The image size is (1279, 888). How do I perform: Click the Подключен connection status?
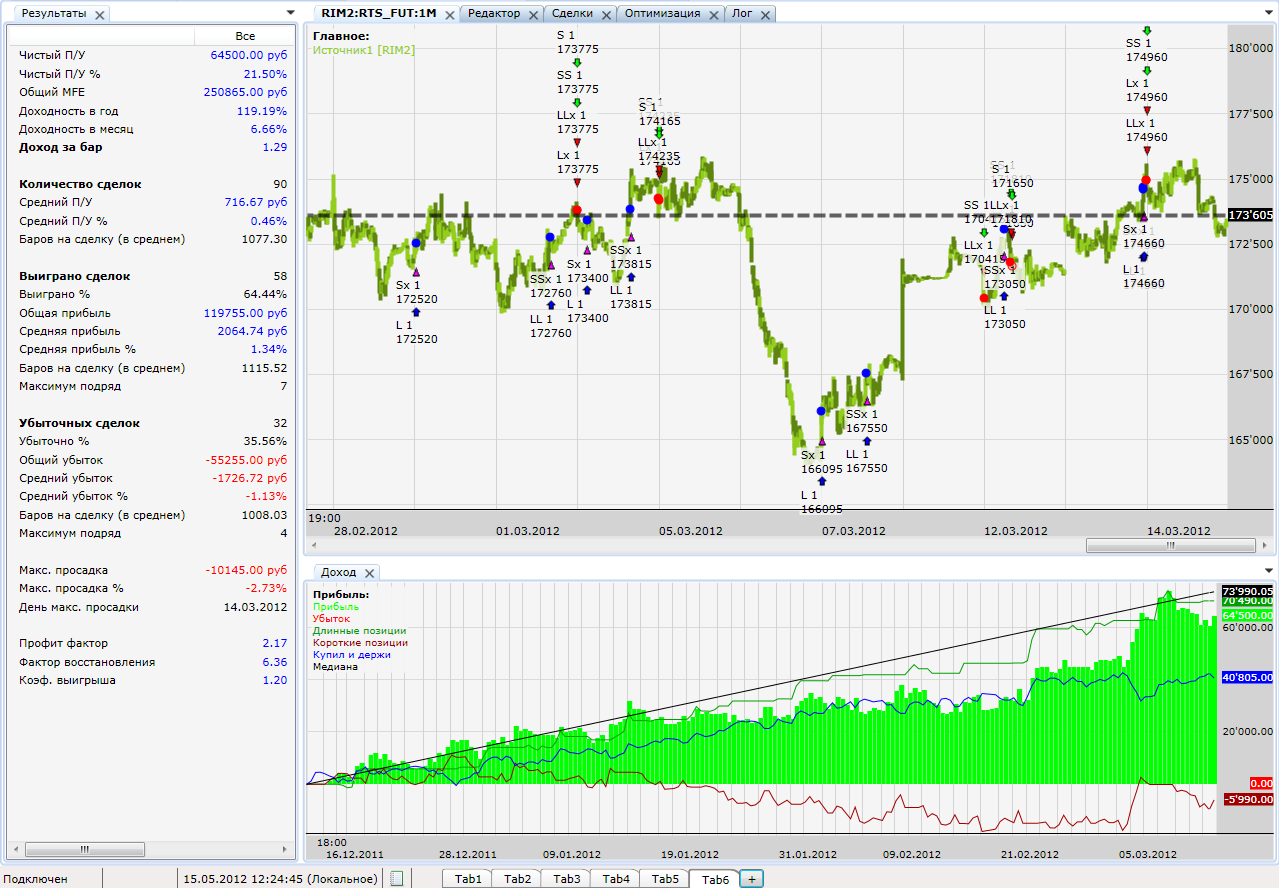pos(35,879)
